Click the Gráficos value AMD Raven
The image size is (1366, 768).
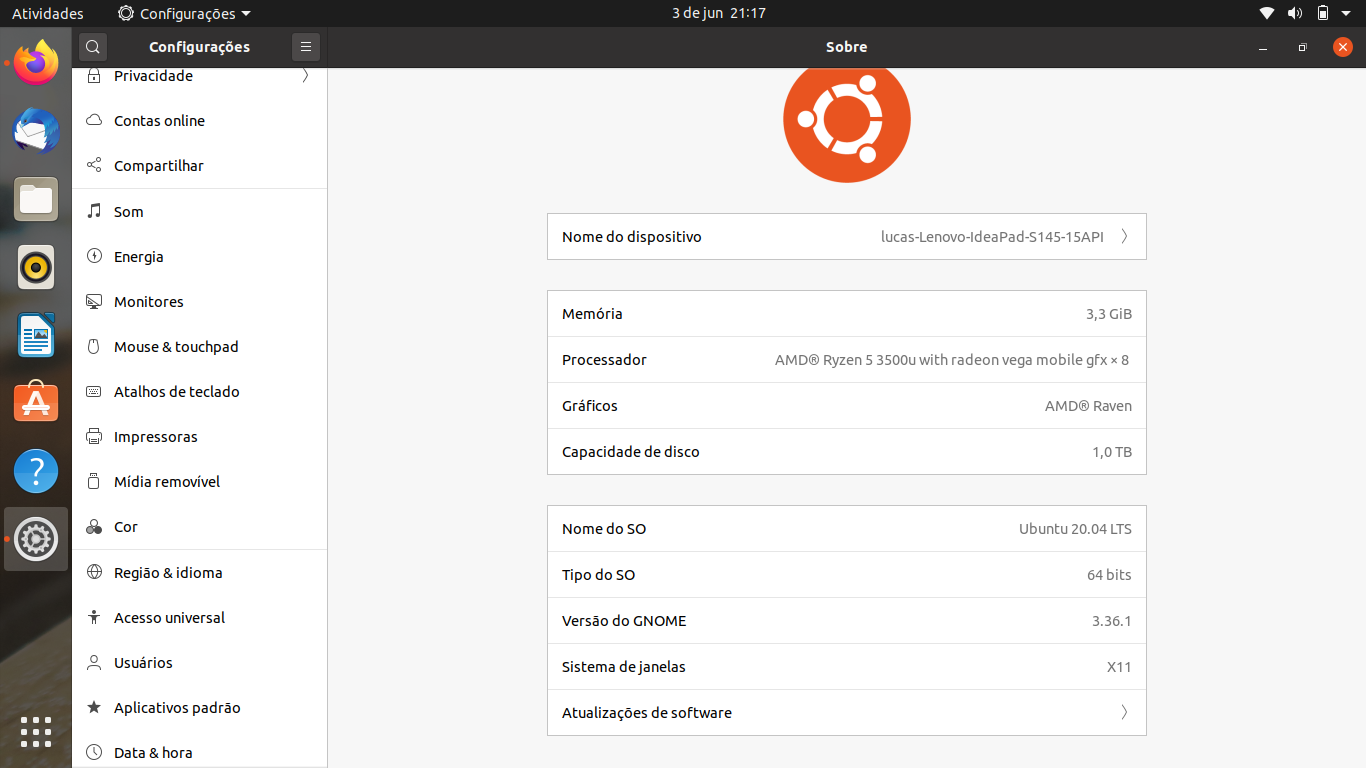(x=1088, y=406)
